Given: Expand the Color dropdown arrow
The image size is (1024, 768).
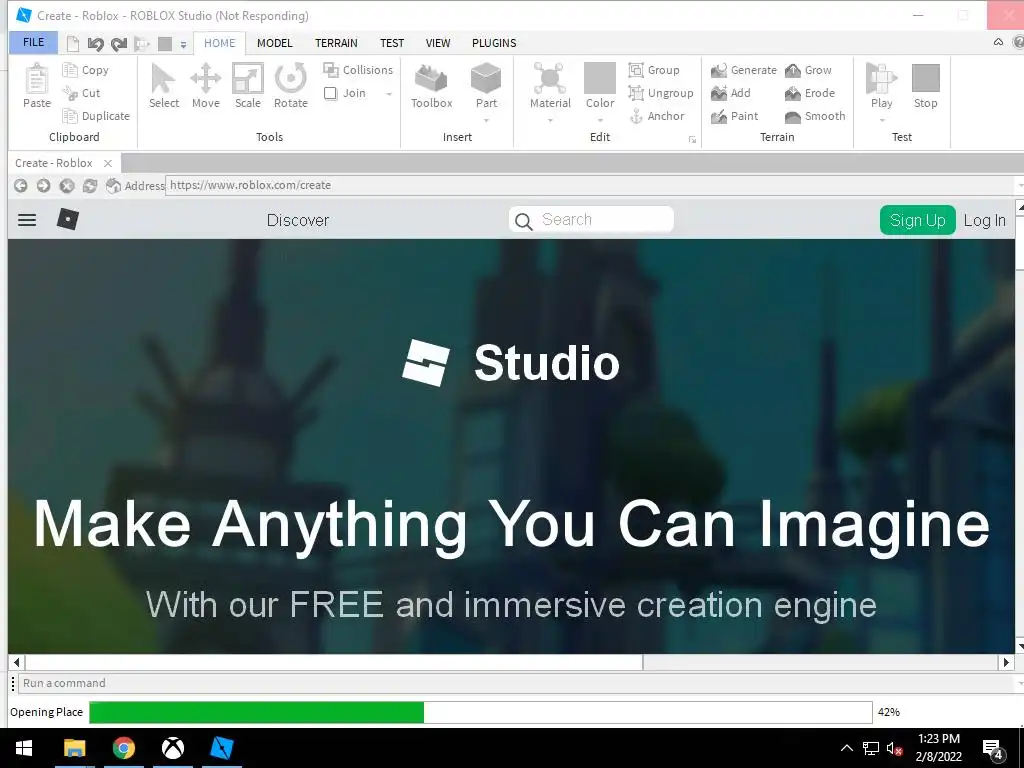Looking at the screenshot, I should tap(600, 120).
